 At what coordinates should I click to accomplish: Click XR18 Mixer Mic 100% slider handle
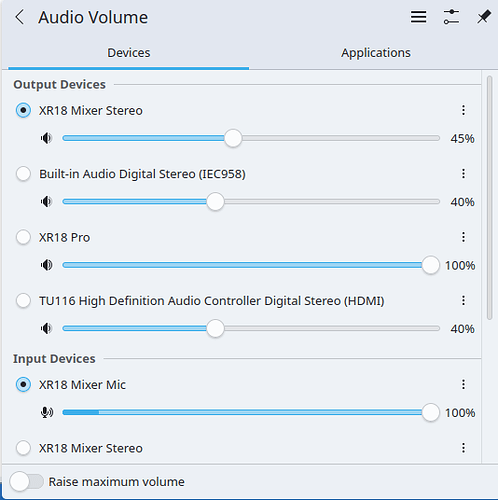click(430, 412)
